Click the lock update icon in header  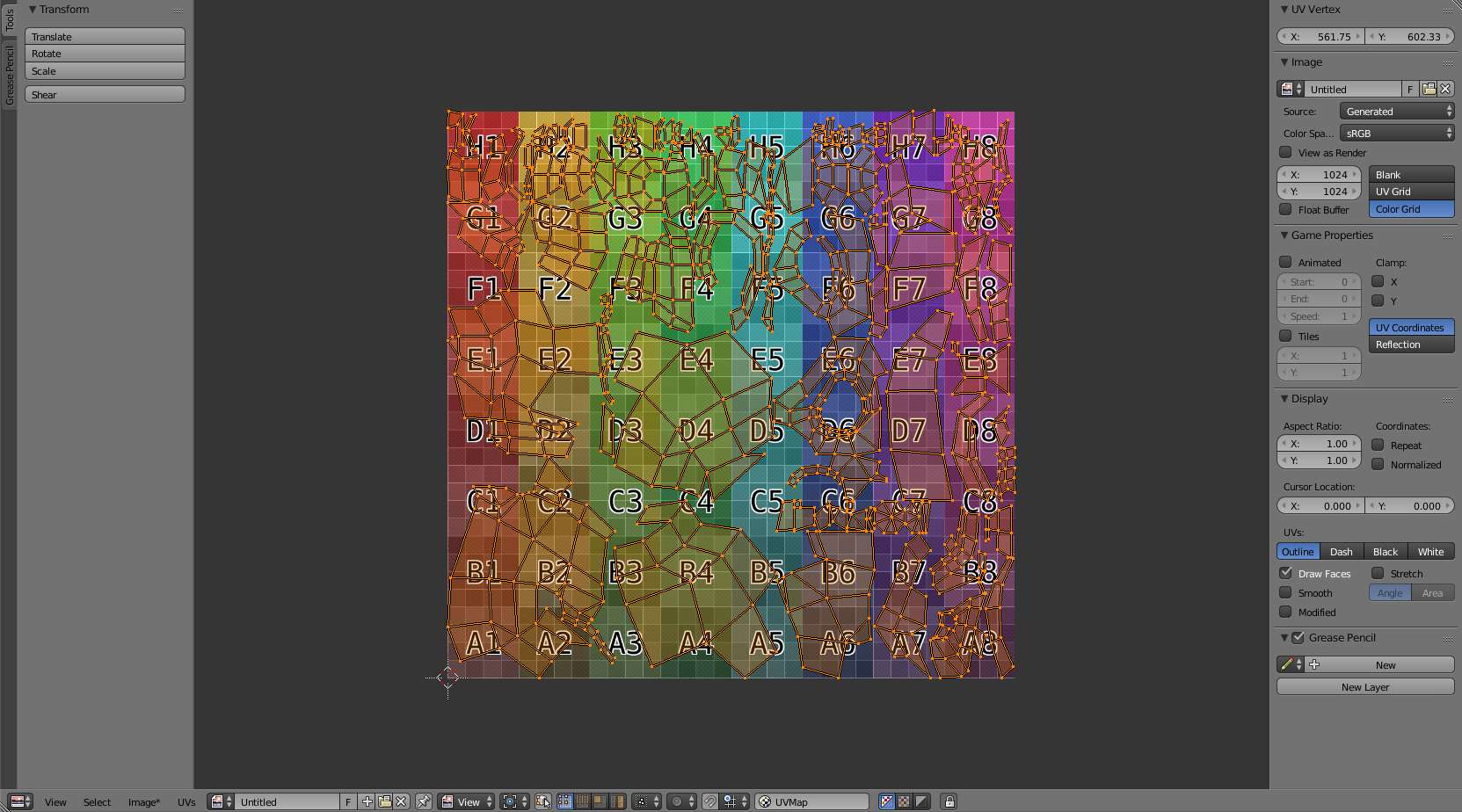click(949, 801)
